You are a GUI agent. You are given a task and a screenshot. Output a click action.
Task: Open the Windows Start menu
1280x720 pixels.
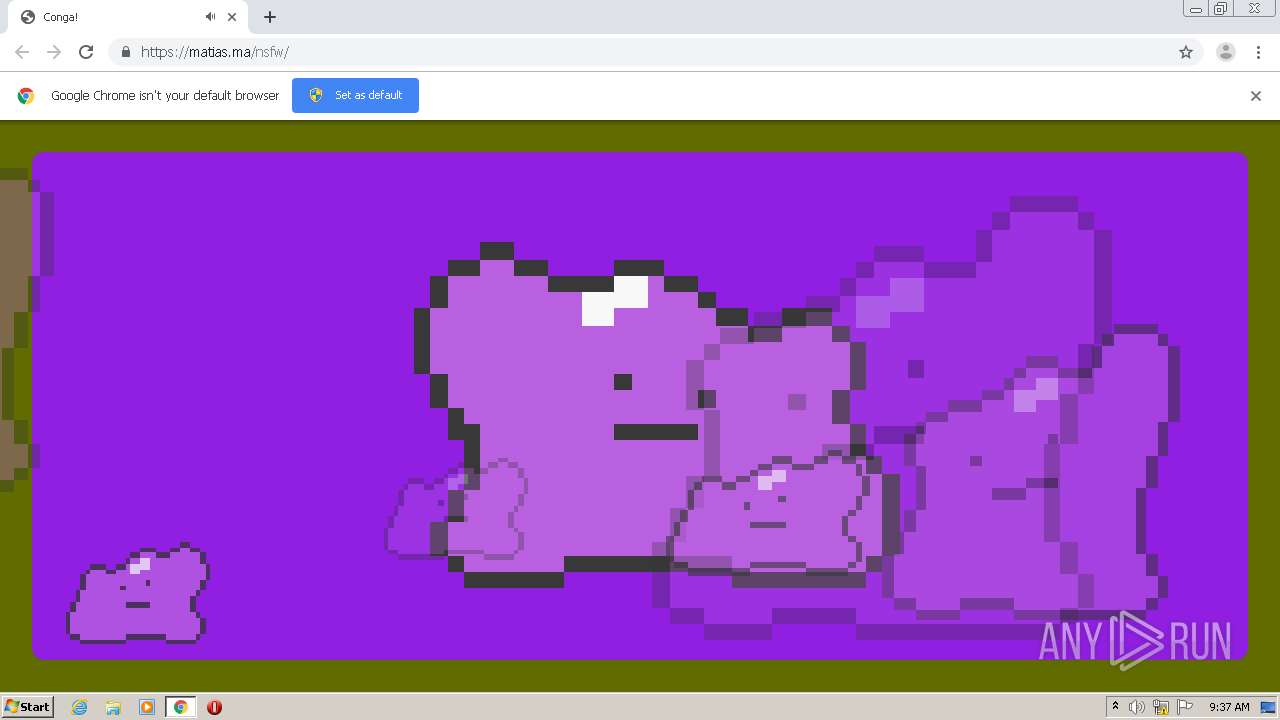pos(28,707)
